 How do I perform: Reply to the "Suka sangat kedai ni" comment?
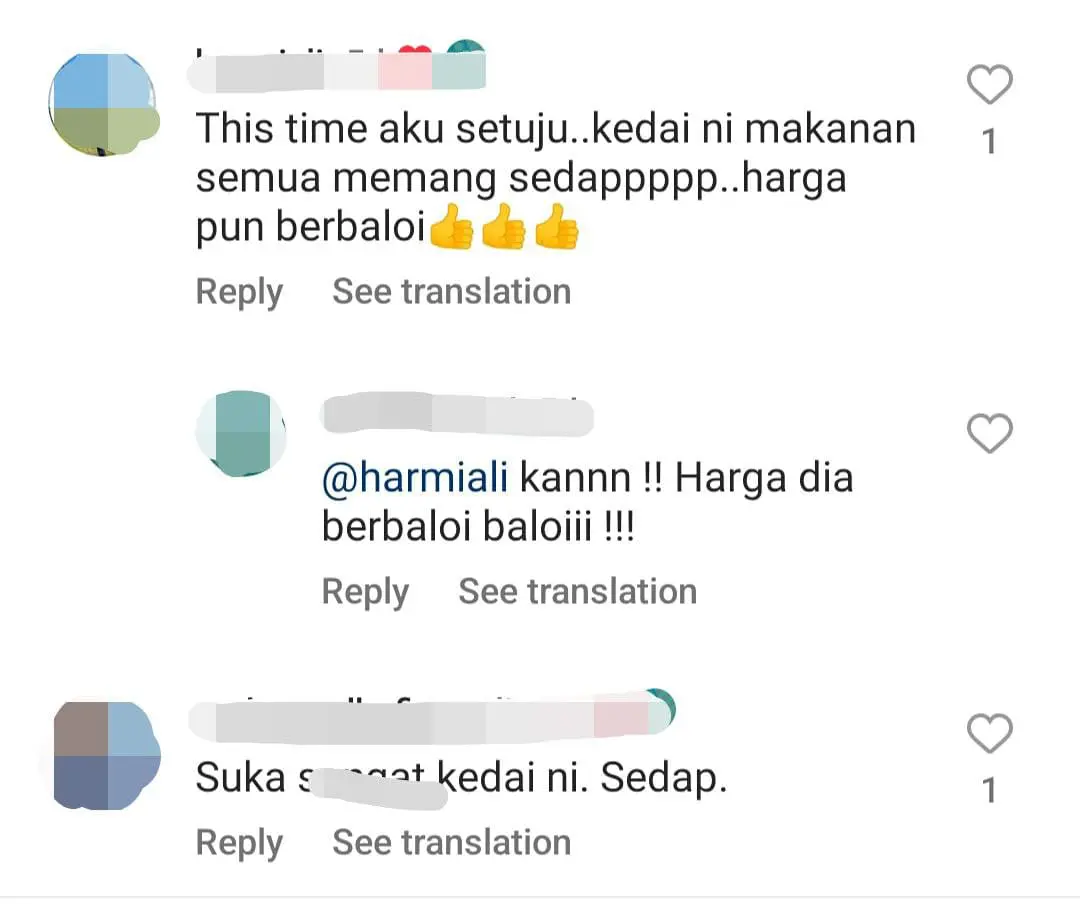click(239, 842)
